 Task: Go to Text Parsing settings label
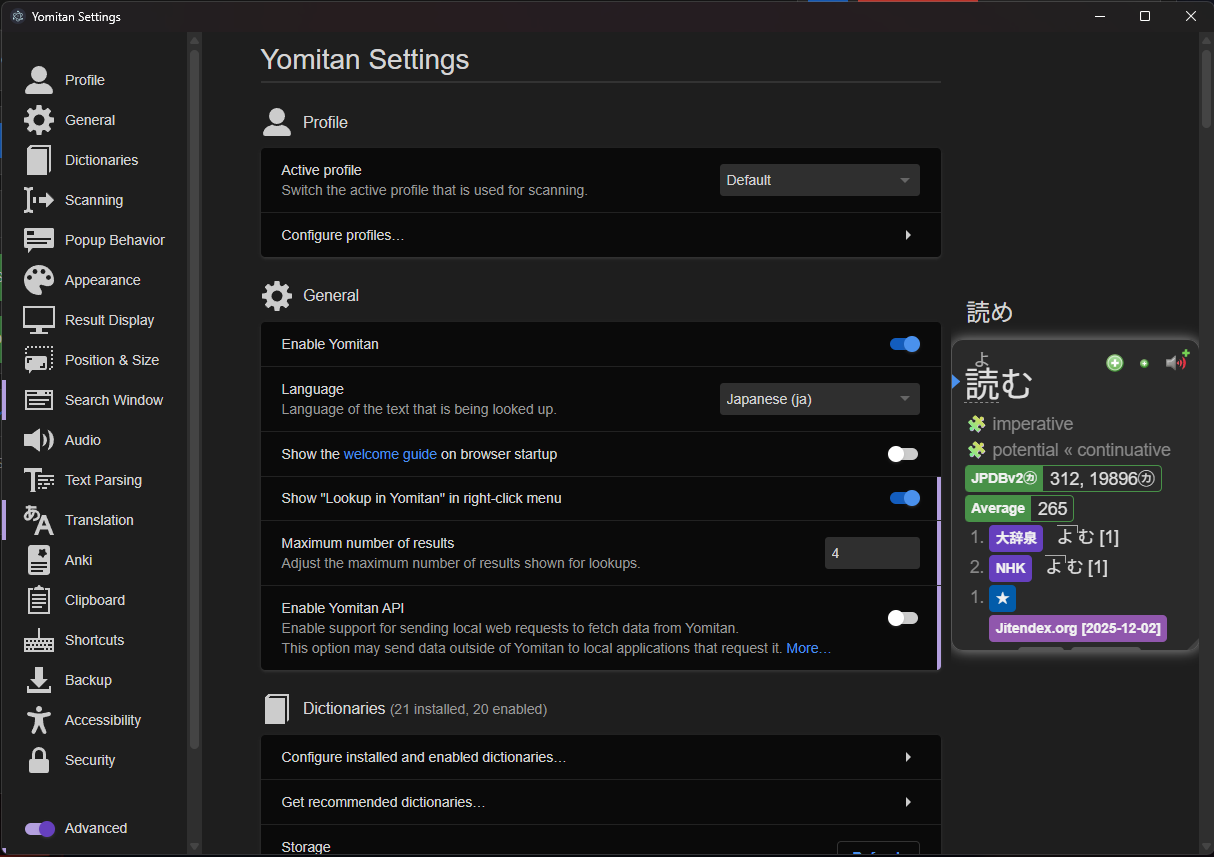[103, 480]
